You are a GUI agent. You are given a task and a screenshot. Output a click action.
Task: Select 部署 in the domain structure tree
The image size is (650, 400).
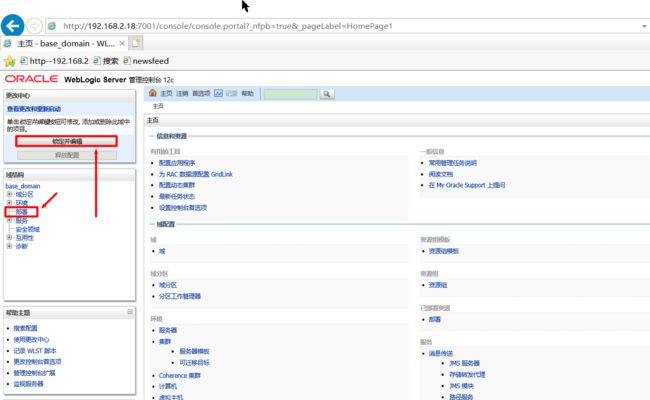22,212
